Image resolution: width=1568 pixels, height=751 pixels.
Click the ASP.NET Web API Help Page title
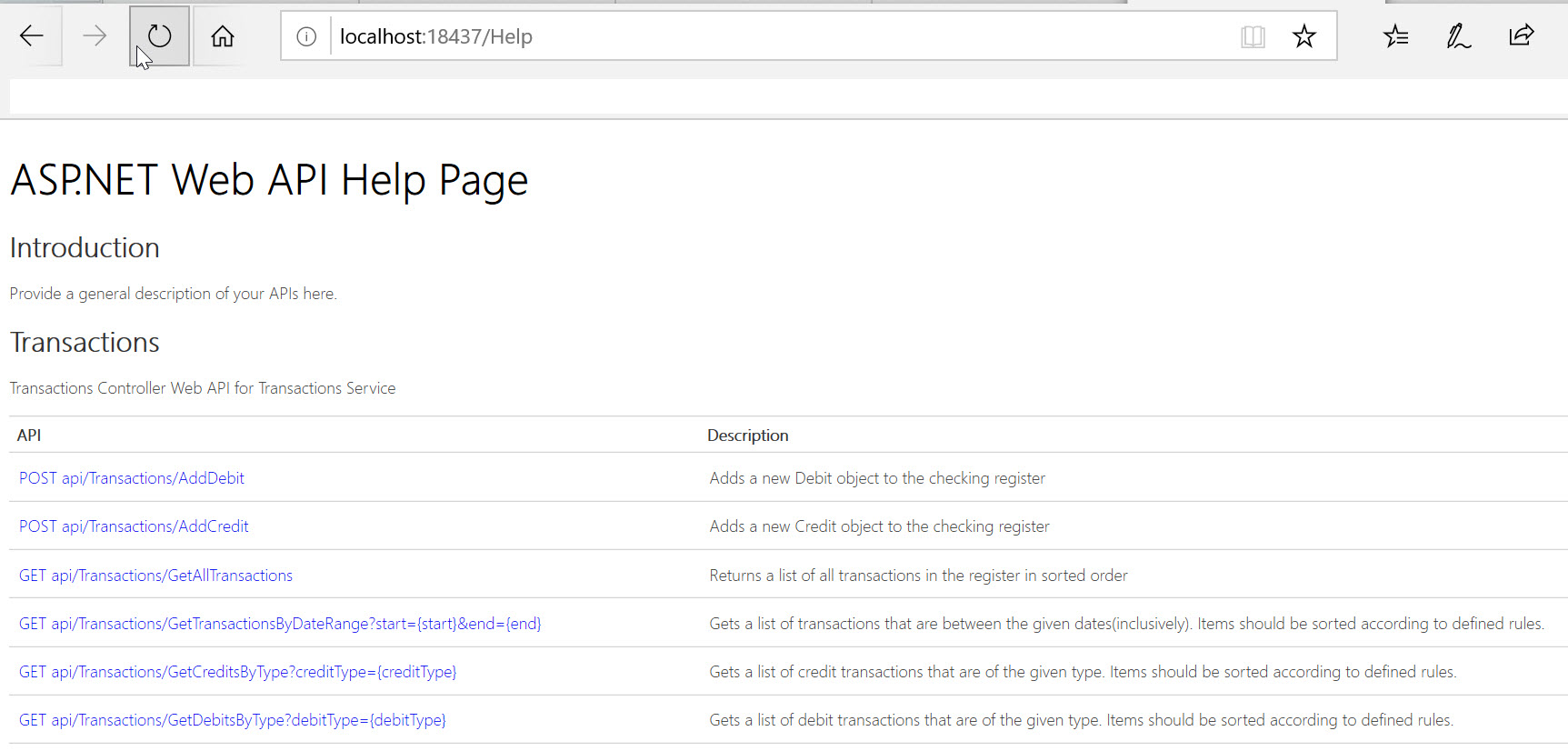269,180
